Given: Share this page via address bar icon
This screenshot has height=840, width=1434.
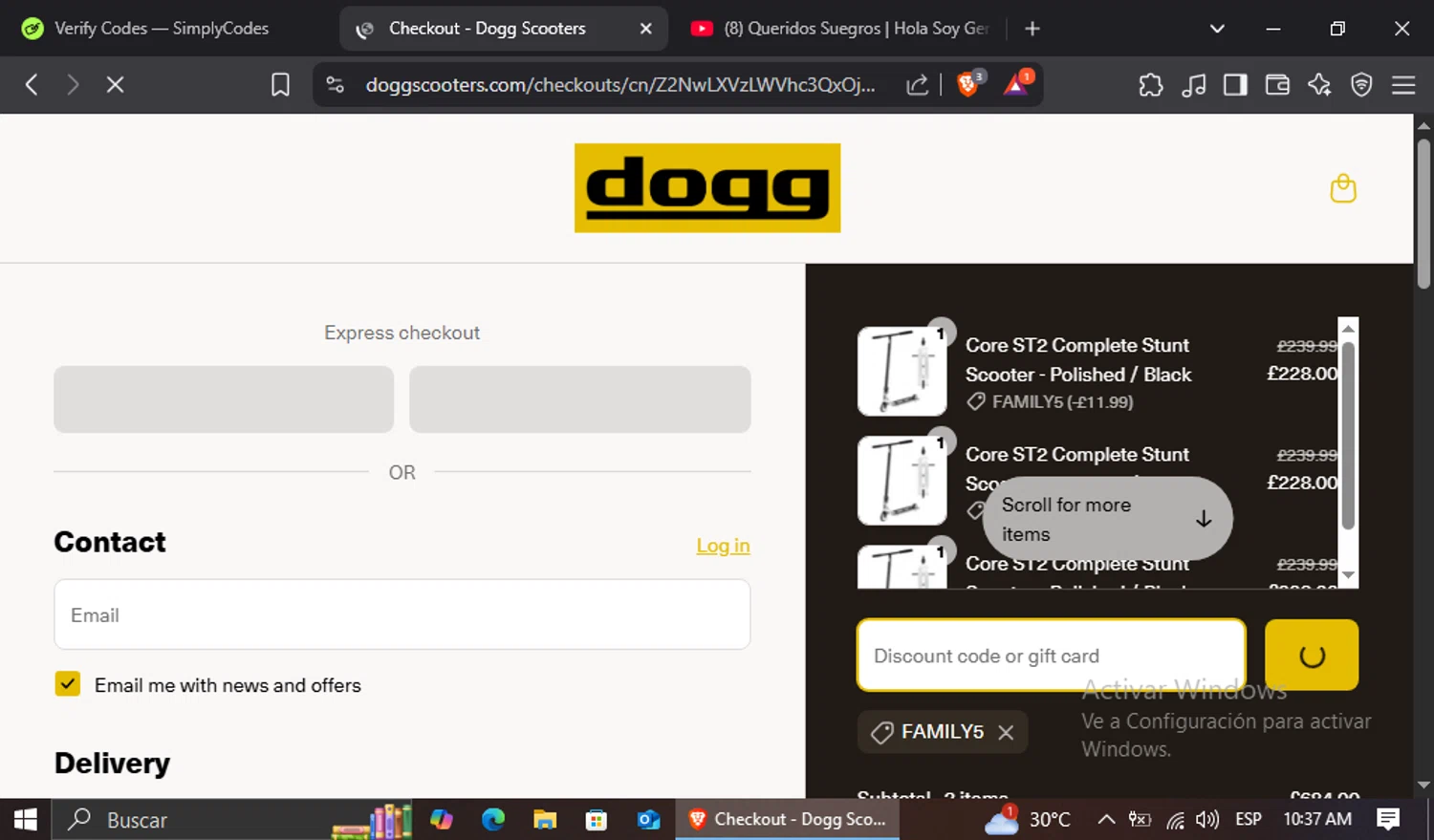Looking at the screenshot, I should (917, 85).
